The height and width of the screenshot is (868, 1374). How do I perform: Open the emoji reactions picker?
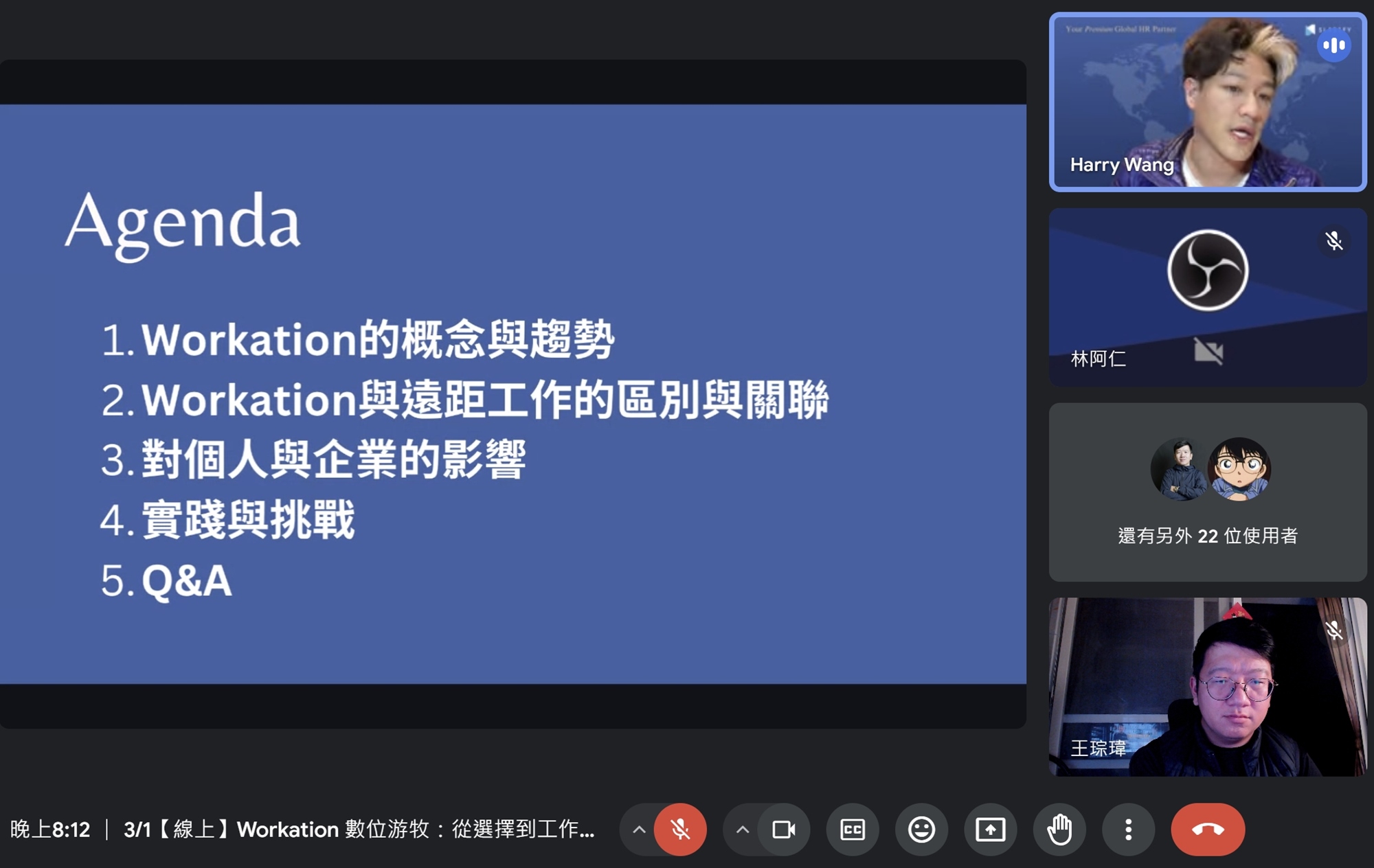[921, 830]
